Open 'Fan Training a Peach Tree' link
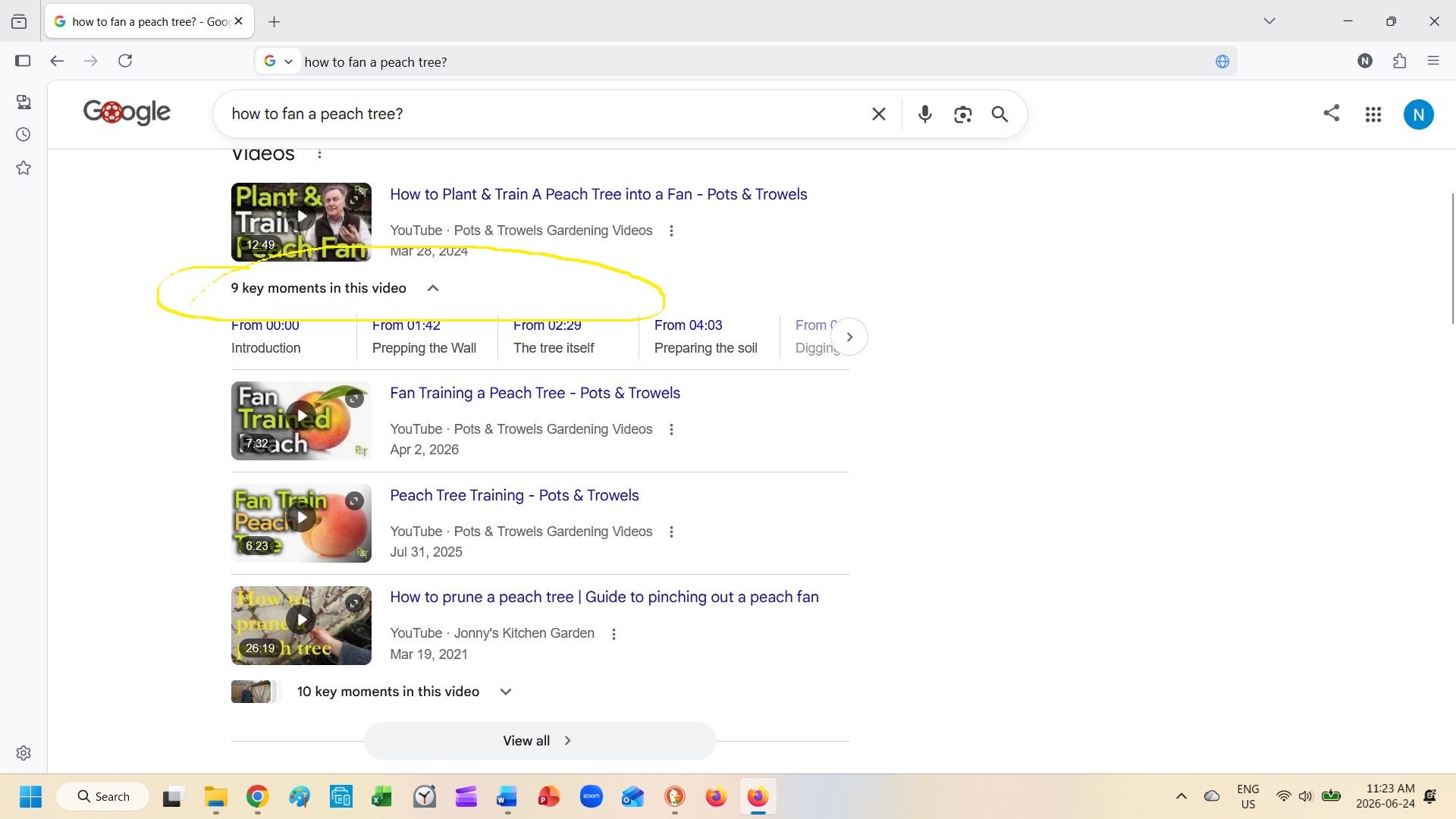Viewport: 1456px width, 819px height. (x=535, y=393)
